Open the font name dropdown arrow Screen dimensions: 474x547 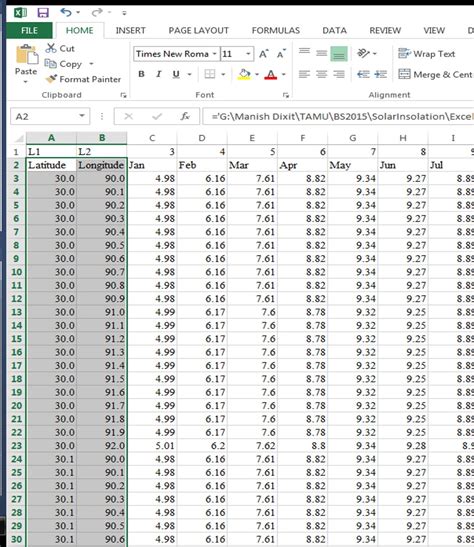[215, 54]
